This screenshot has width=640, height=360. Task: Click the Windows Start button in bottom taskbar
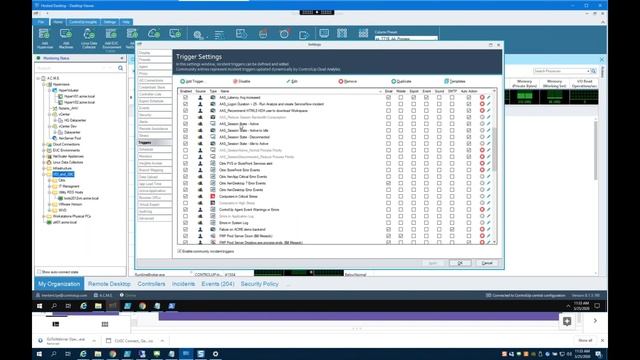pos(39,354)
